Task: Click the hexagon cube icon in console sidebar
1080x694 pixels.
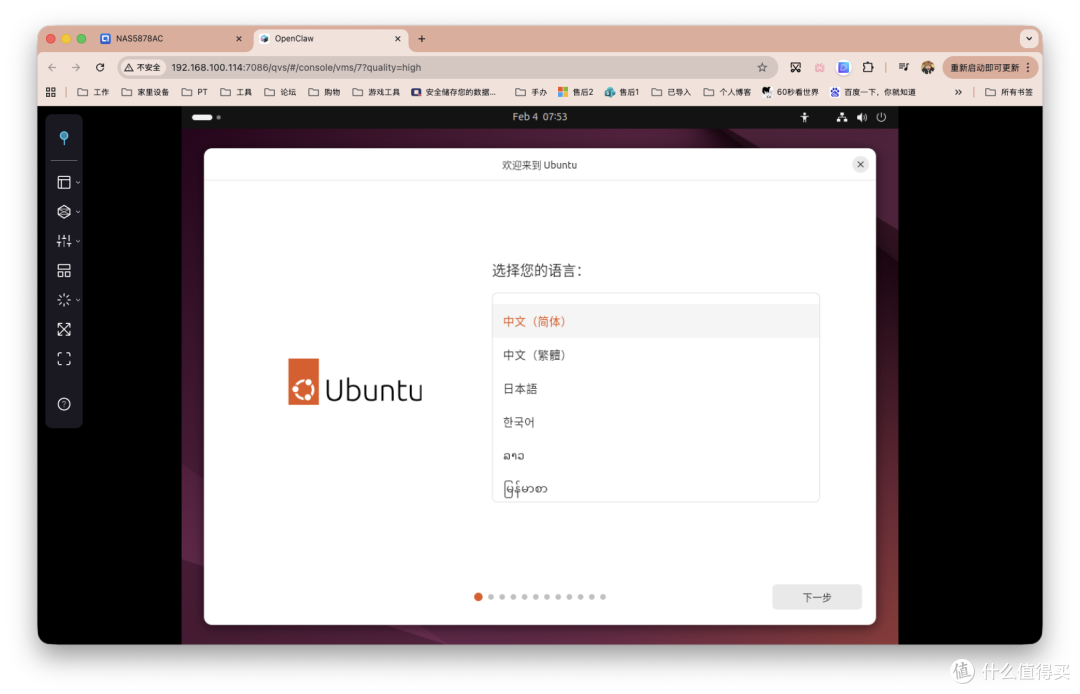Action: click(x=64, y=211)
